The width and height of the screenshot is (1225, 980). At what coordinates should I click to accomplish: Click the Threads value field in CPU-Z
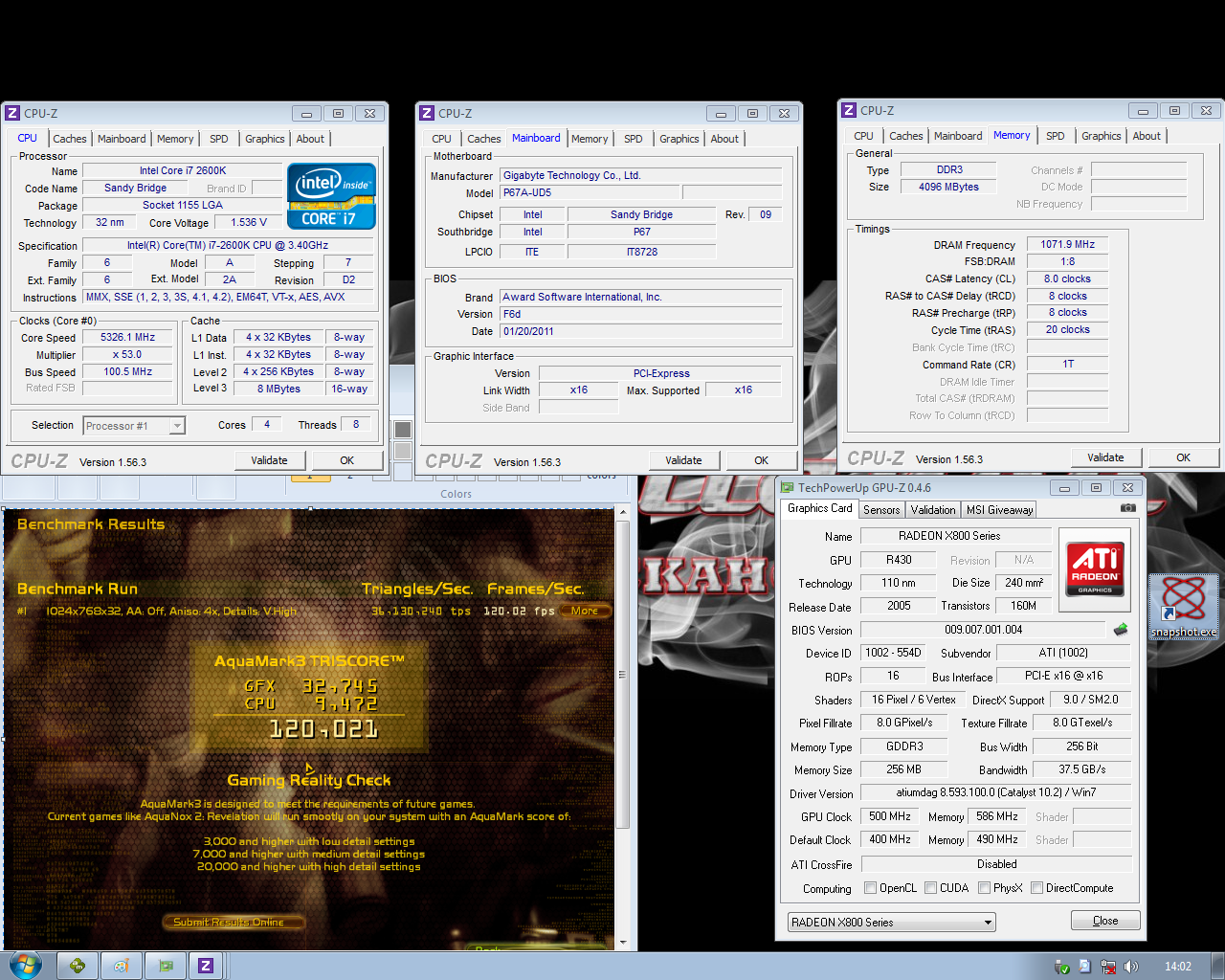tap(356, 425)
